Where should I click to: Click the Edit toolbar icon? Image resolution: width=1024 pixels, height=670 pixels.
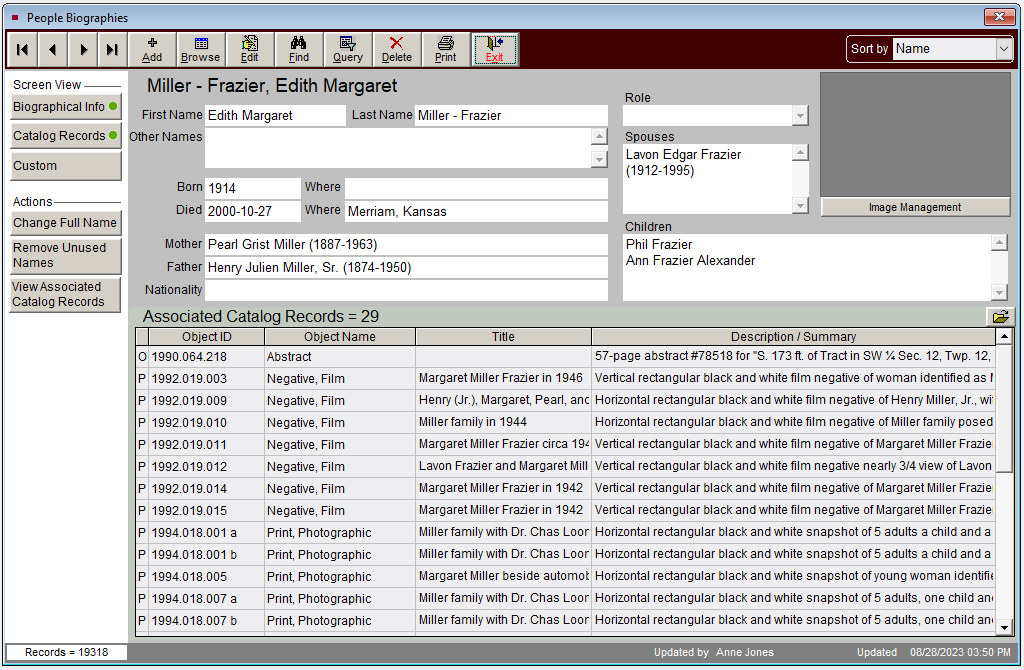[250, 49]
